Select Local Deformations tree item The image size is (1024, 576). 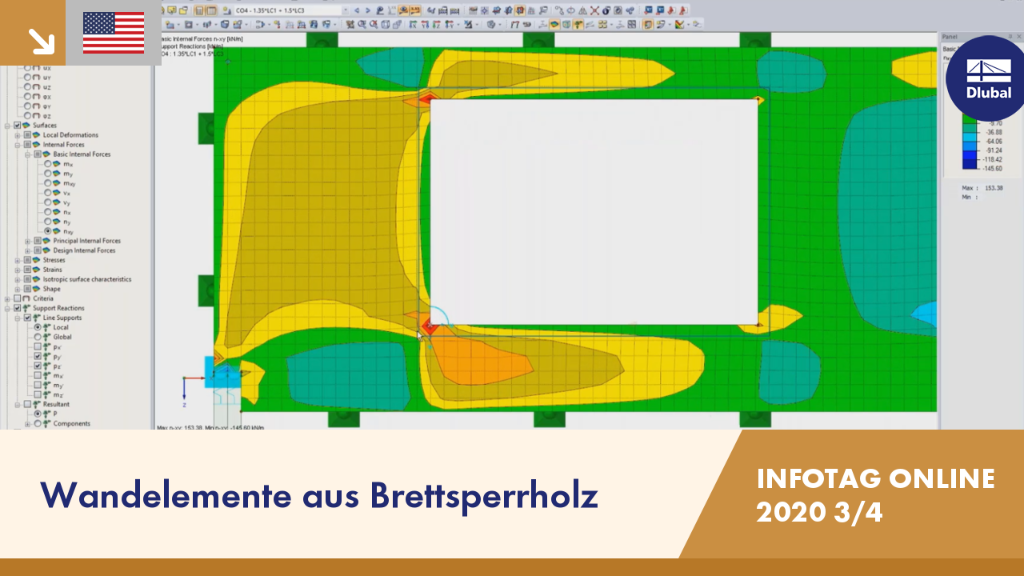(71, 135)
